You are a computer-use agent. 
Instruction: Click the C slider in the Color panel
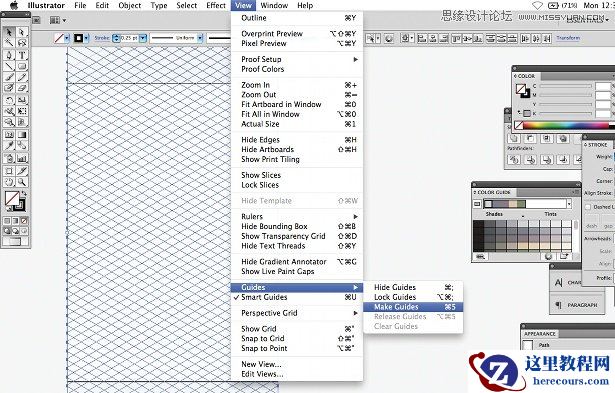pos(566,86)
